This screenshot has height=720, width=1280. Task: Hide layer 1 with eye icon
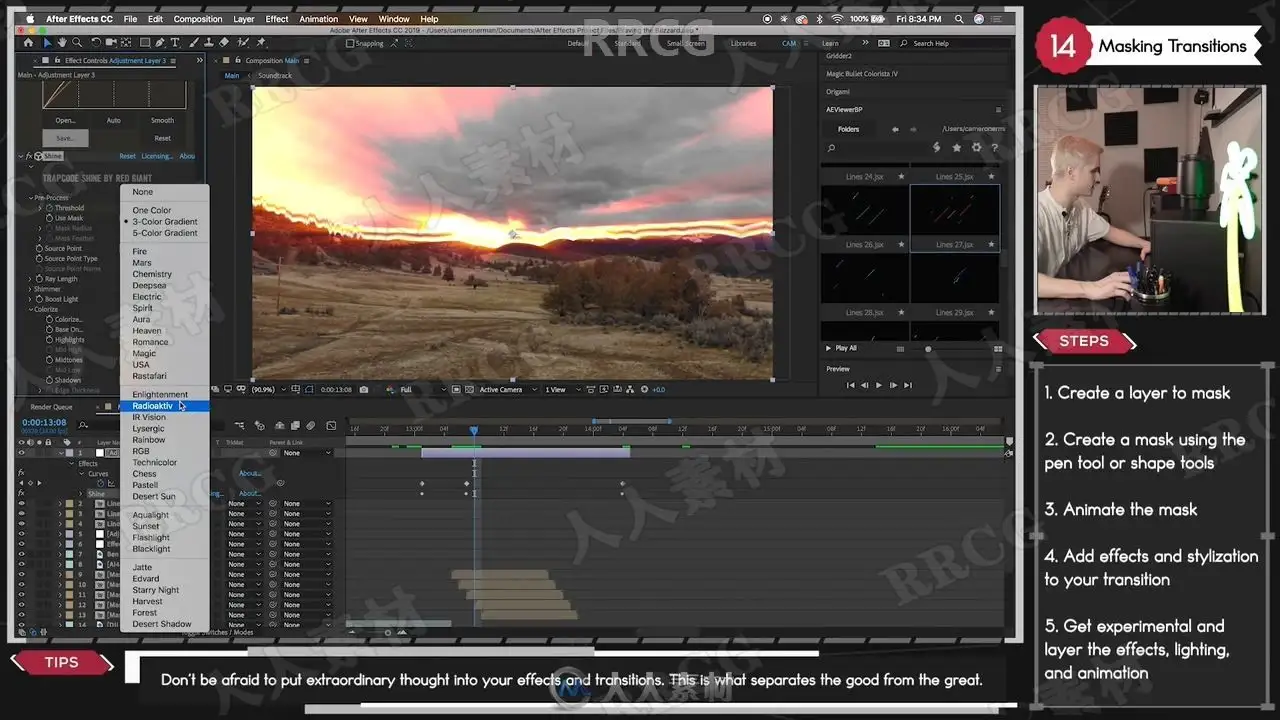[21, 453]
